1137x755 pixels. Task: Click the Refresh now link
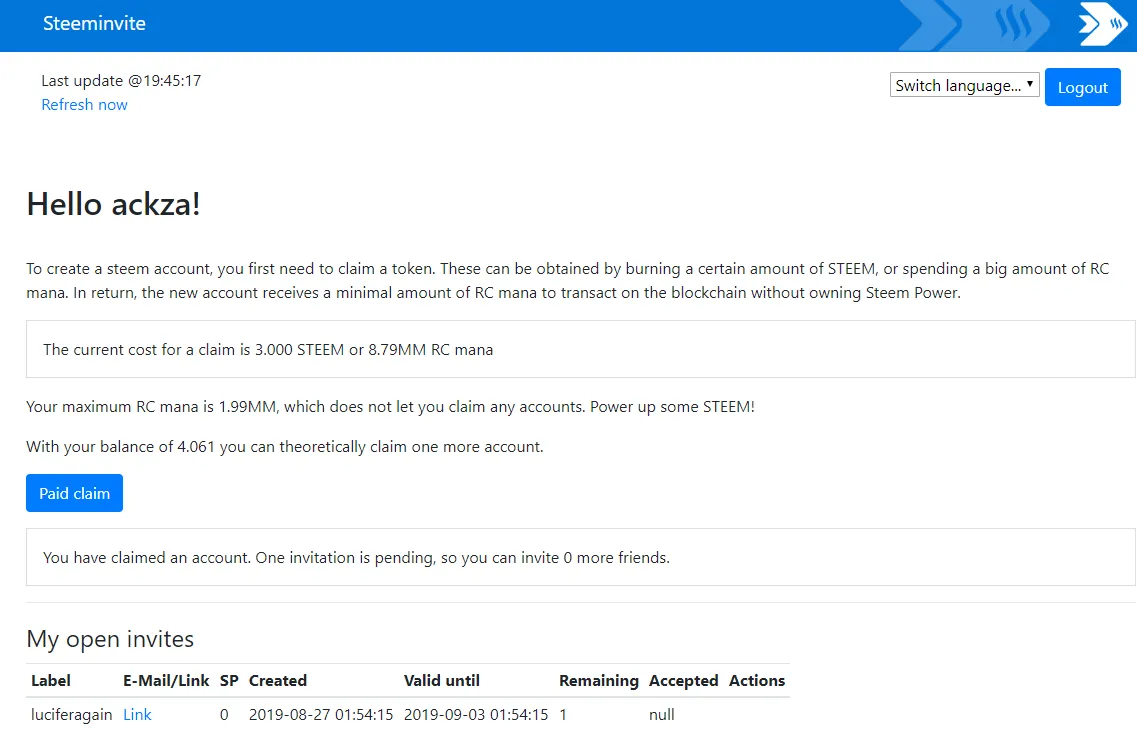coord(84,104)
